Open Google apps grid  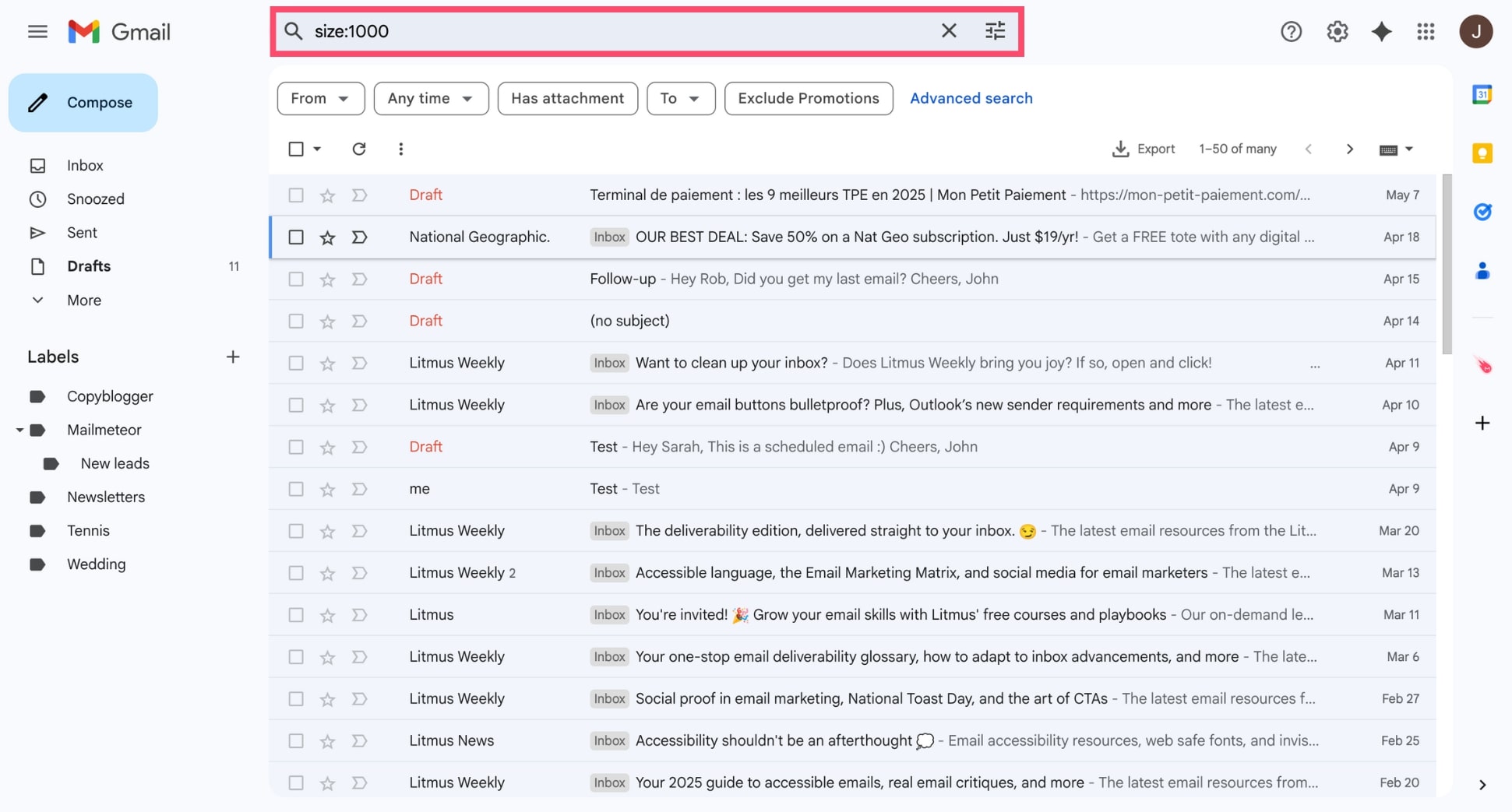click(1426, 32)
